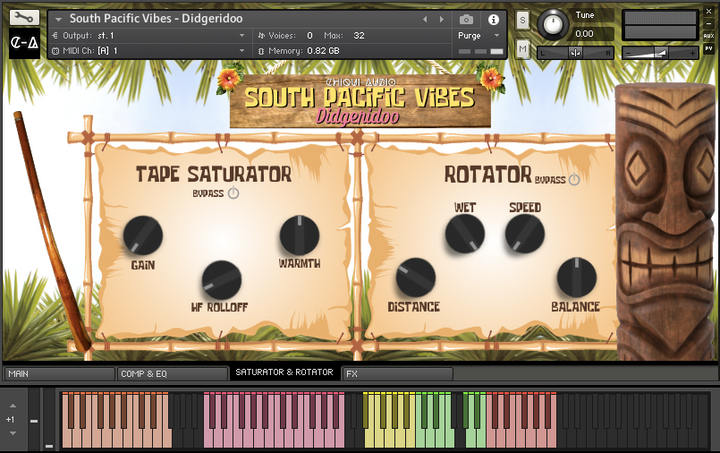Click the Voices count 0
The width and height of the screenshot is (720, 453).
pyautogui.click(x=310, y=35)
